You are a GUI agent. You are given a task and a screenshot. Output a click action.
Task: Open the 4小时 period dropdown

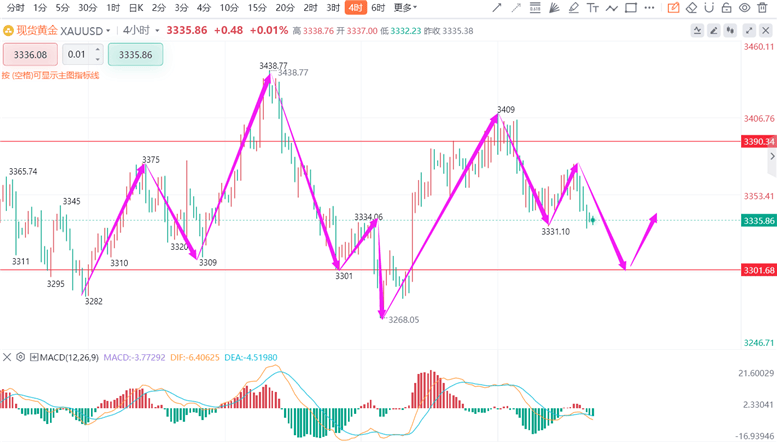(141, 30)
